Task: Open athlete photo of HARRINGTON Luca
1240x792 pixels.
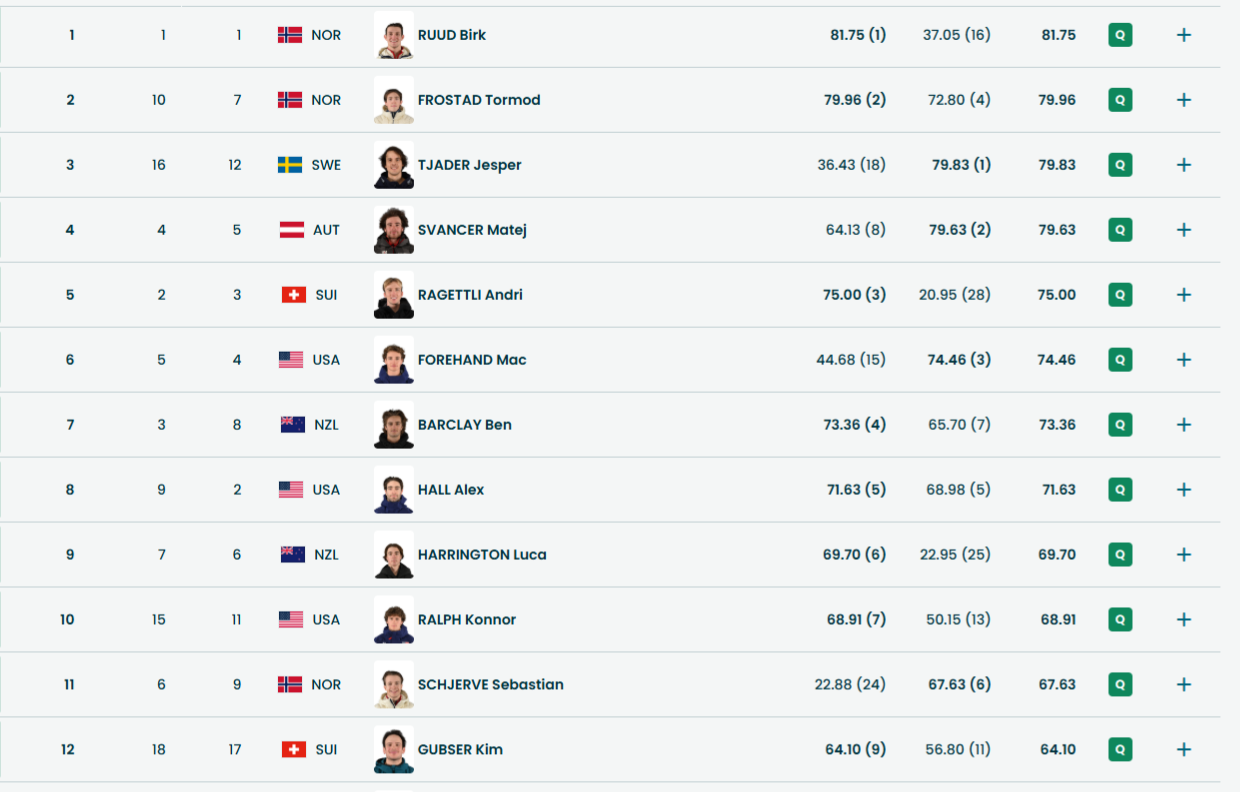Action: click(394, 555)
